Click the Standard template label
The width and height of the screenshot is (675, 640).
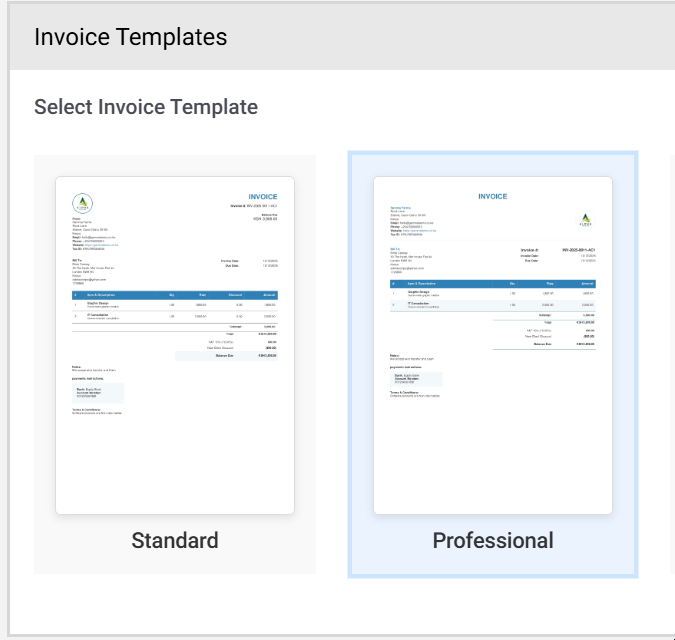175,540
